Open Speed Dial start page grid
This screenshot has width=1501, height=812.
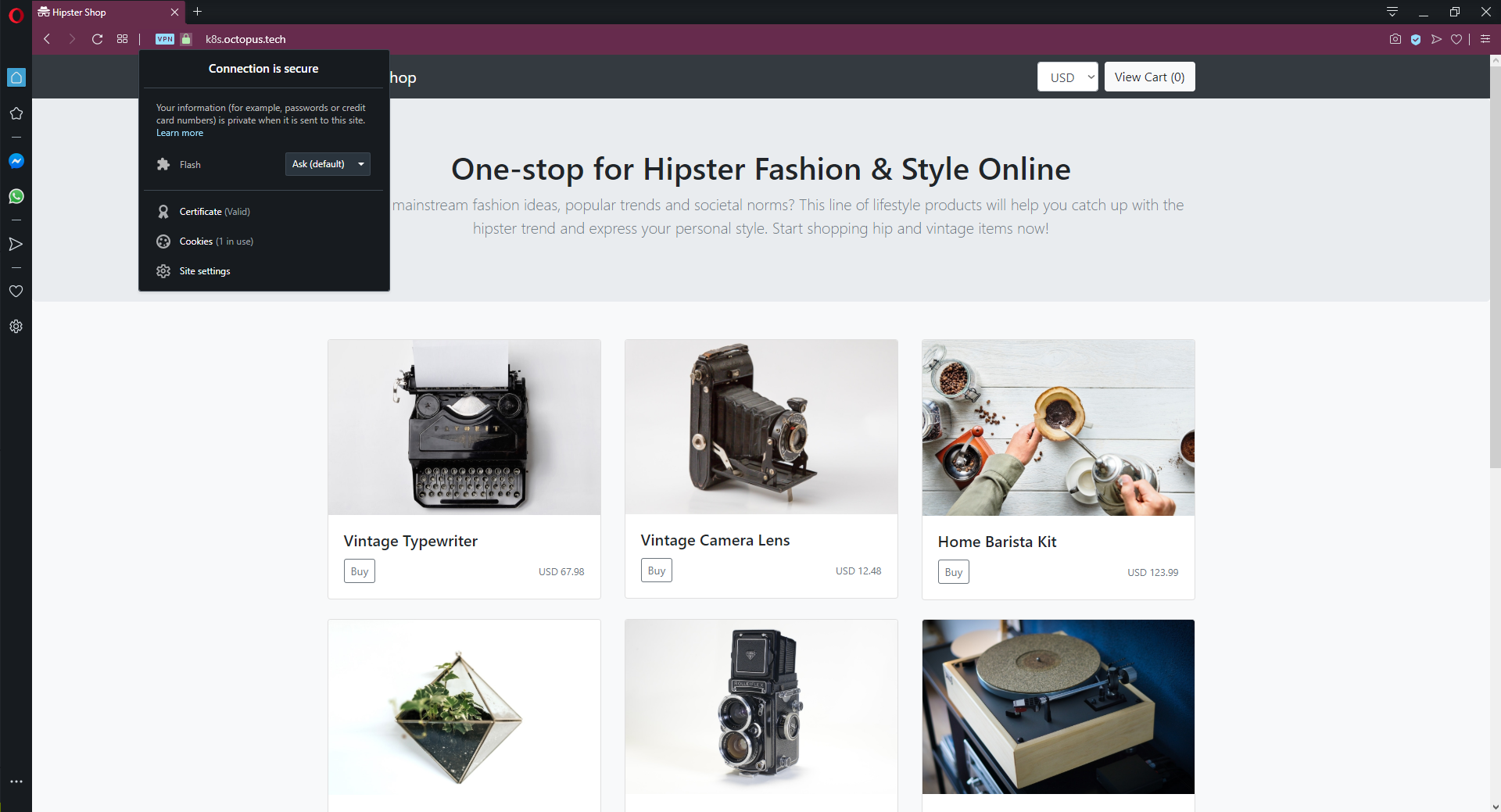click(x=122, y=39)
